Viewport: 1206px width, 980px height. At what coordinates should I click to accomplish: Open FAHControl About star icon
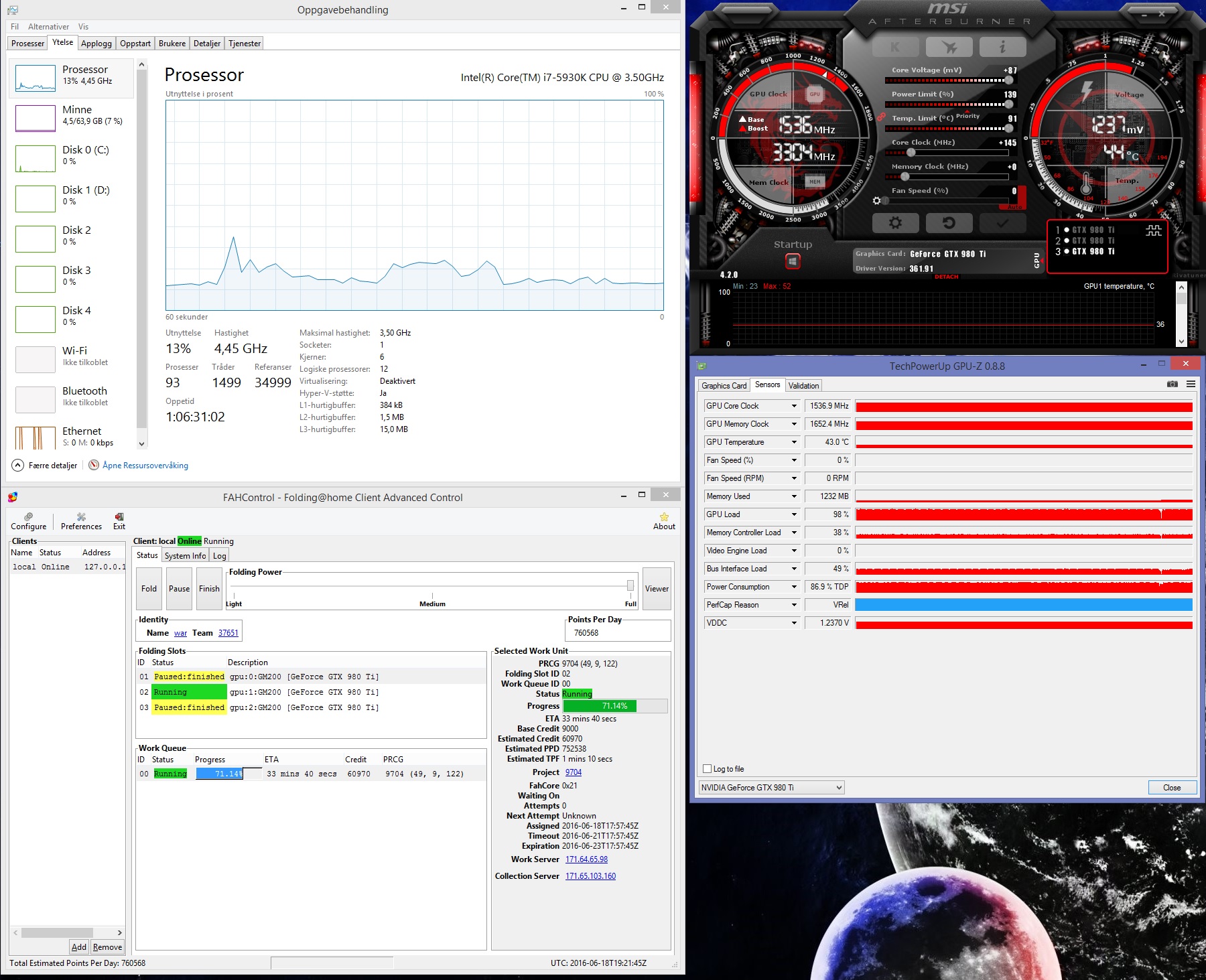pyautogui.click(x=664, y=516)
